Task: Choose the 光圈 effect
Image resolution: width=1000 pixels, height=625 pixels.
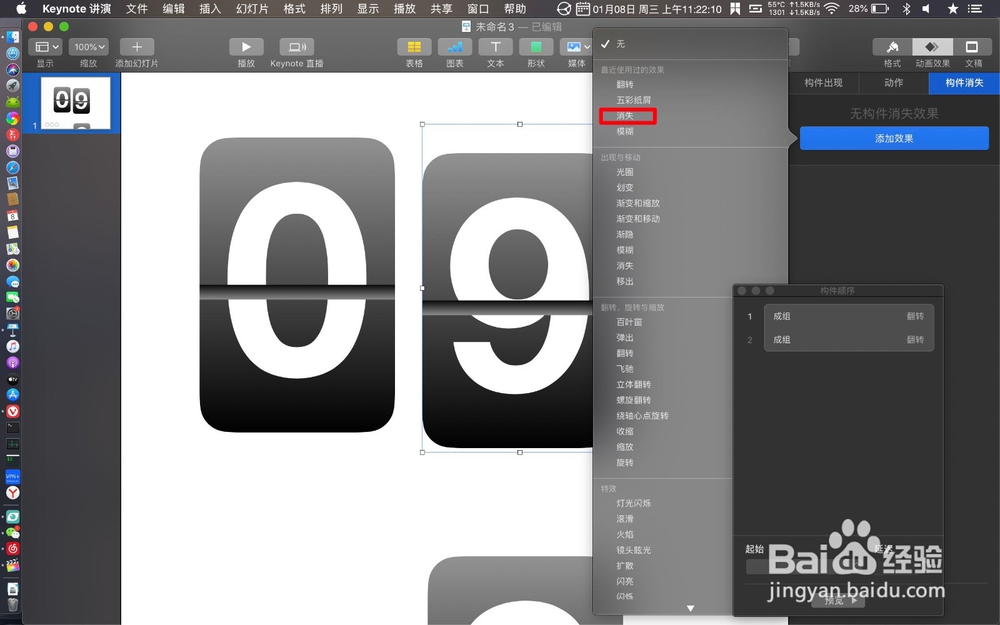Action: (625, 172)
